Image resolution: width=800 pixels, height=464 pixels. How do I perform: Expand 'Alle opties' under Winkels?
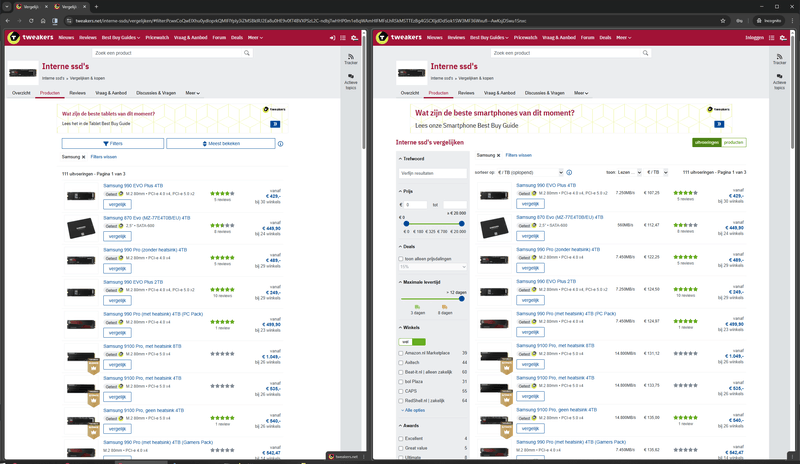(413, 410)
